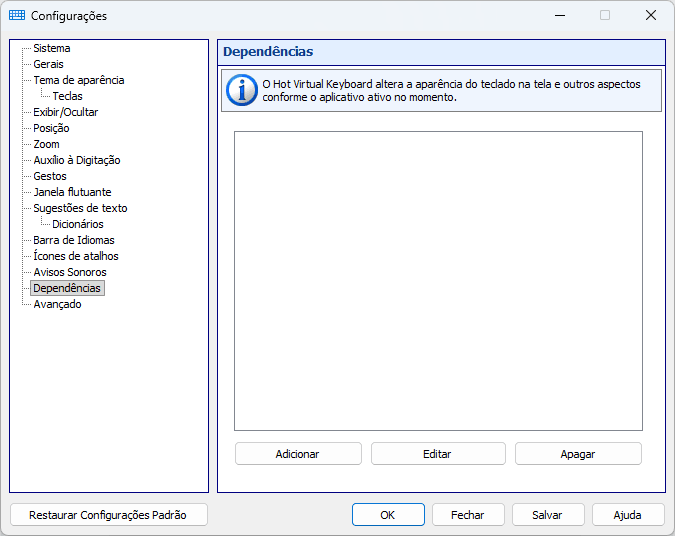The image size is (675, 536).
Task: Open Auxílio à Digitação settings
Action: [77, 160]
